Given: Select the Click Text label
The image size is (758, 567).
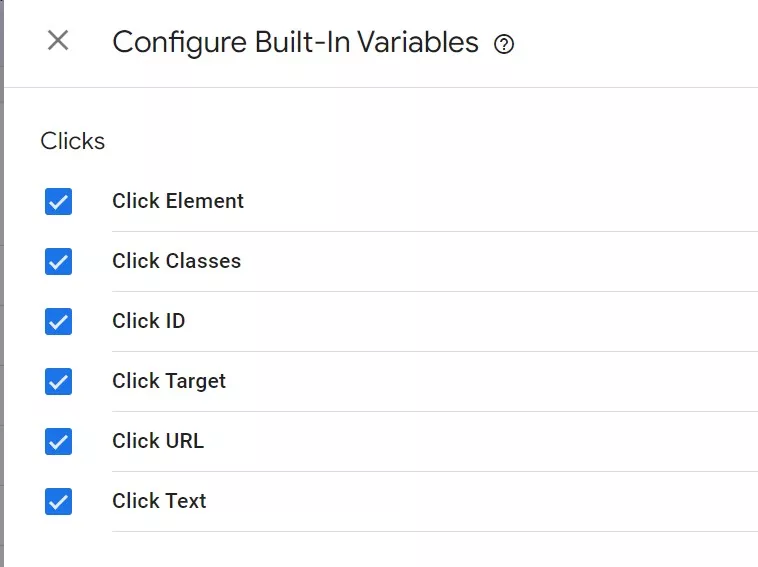Looking at the screenshot, I should pyautogui.click(x=159, y=501).
